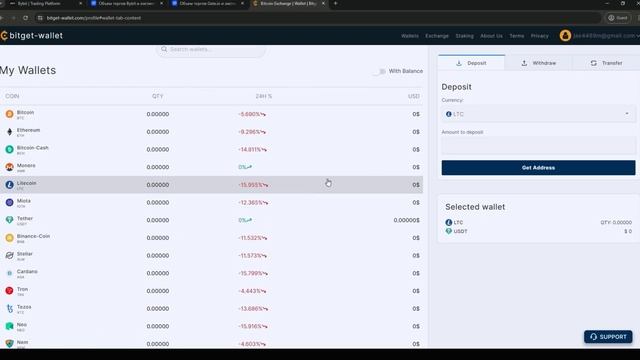Screen dimensions: 640x360
Task: Select the Bitcoin wallet name
Action: (25, 112)
